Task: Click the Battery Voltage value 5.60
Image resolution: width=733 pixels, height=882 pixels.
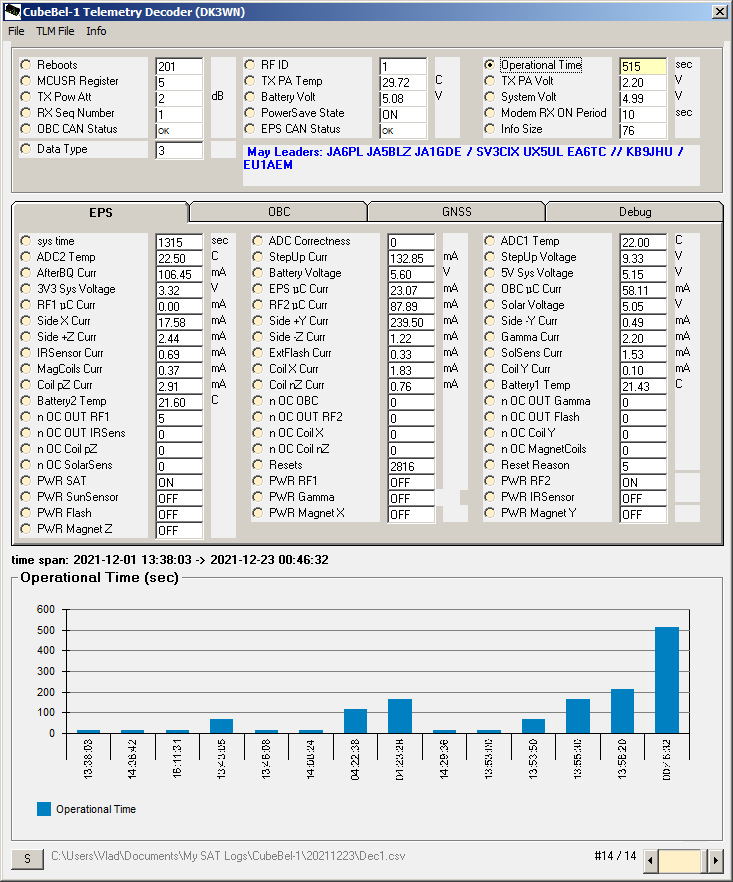Action: tap(411, 274)
